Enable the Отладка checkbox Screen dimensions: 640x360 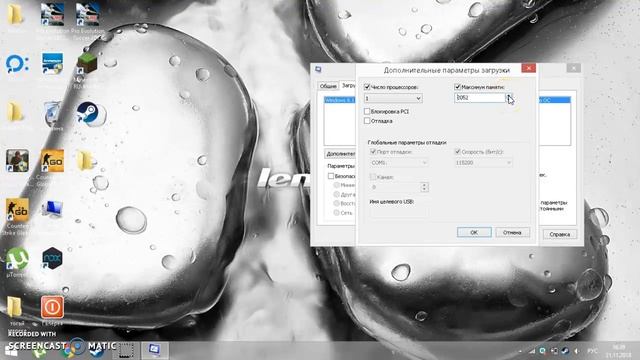[x=367, y=121]
